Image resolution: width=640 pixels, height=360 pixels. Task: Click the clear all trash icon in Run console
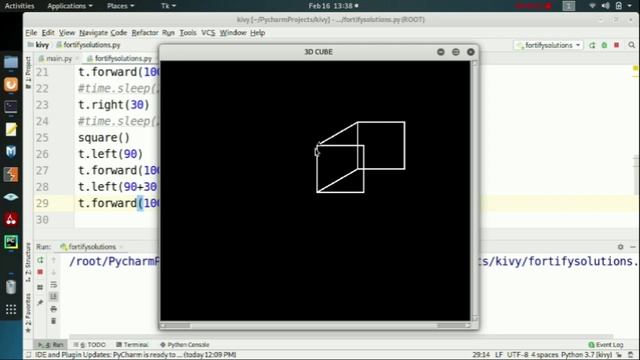(53, 321)
